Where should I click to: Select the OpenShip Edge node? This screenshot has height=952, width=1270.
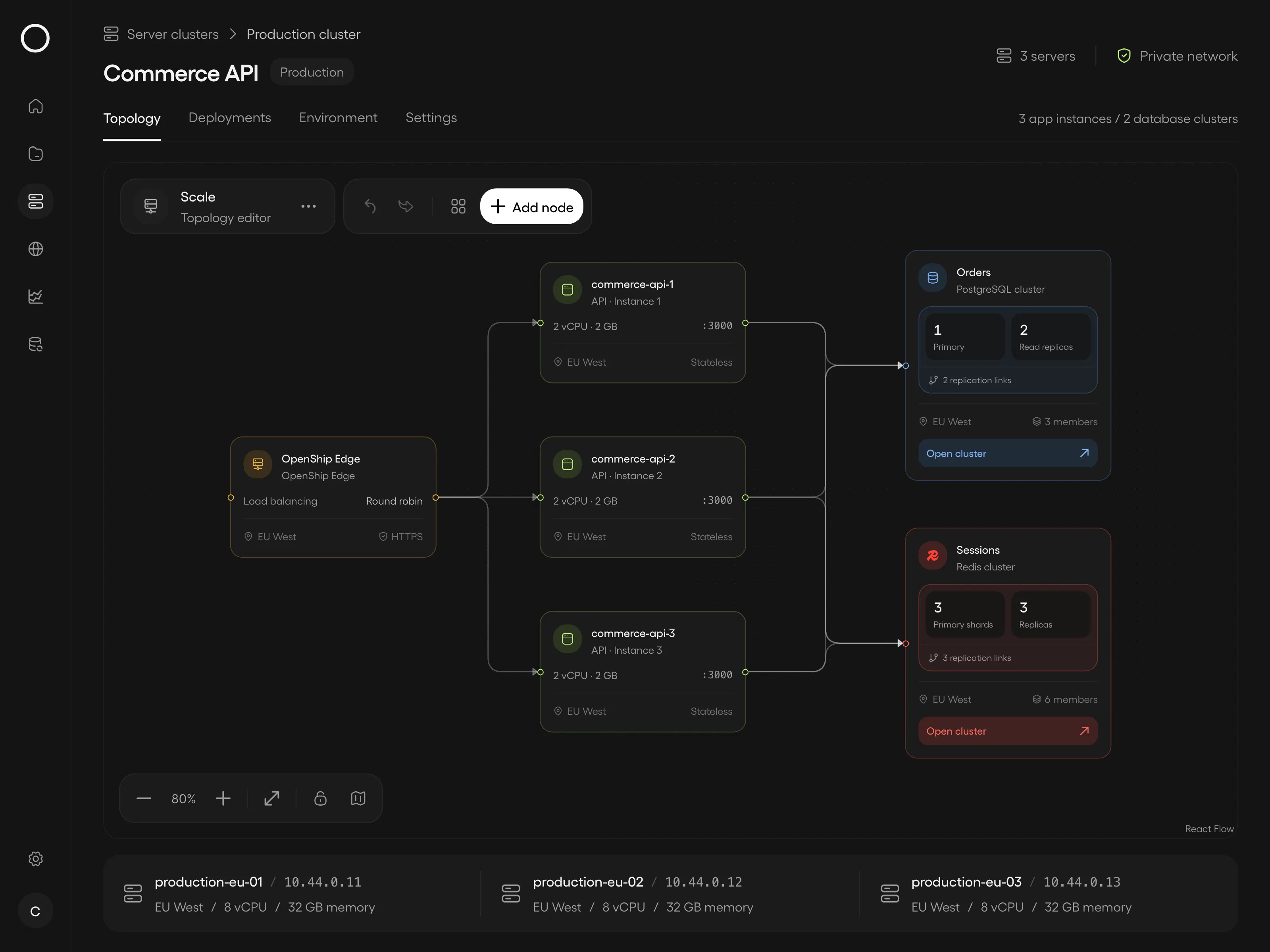click(333, 497)
